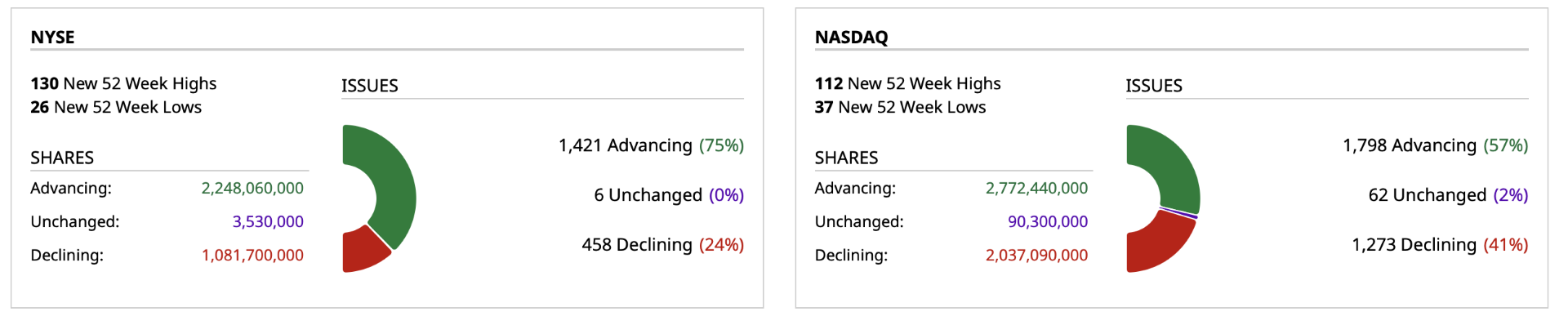Viewport: 1568px width, 334px height.
Task: Click NYSE unchanged shares value 3,530,000
Action: point(268,221)
